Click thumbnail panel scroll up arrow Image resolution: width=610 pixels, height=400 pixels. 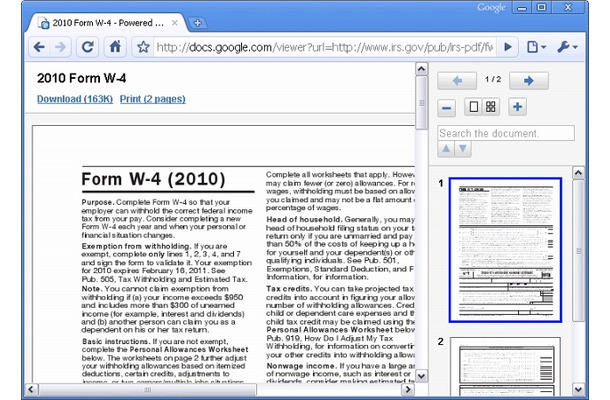(x=578, y=172)
